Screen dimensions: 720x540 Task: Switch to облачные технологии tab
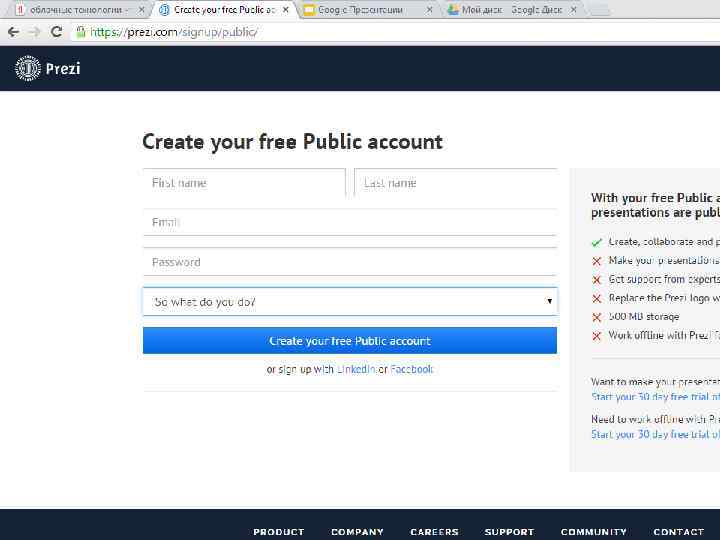coord(76,9)
